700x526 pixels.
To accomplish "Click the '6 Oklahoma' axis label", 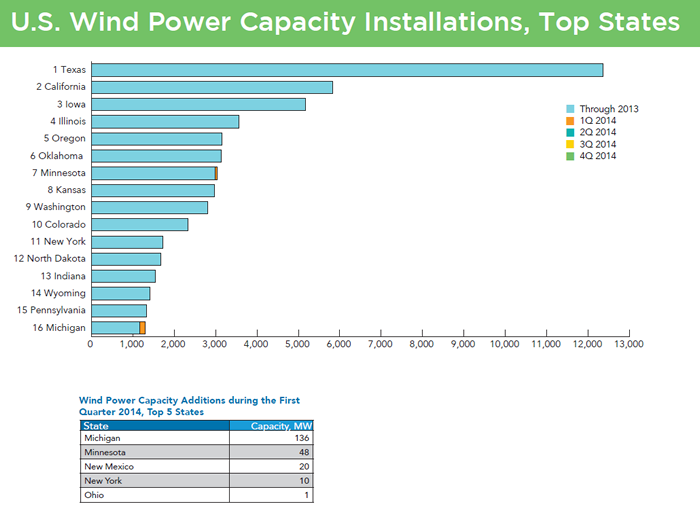I will click(x=57, y=156).
